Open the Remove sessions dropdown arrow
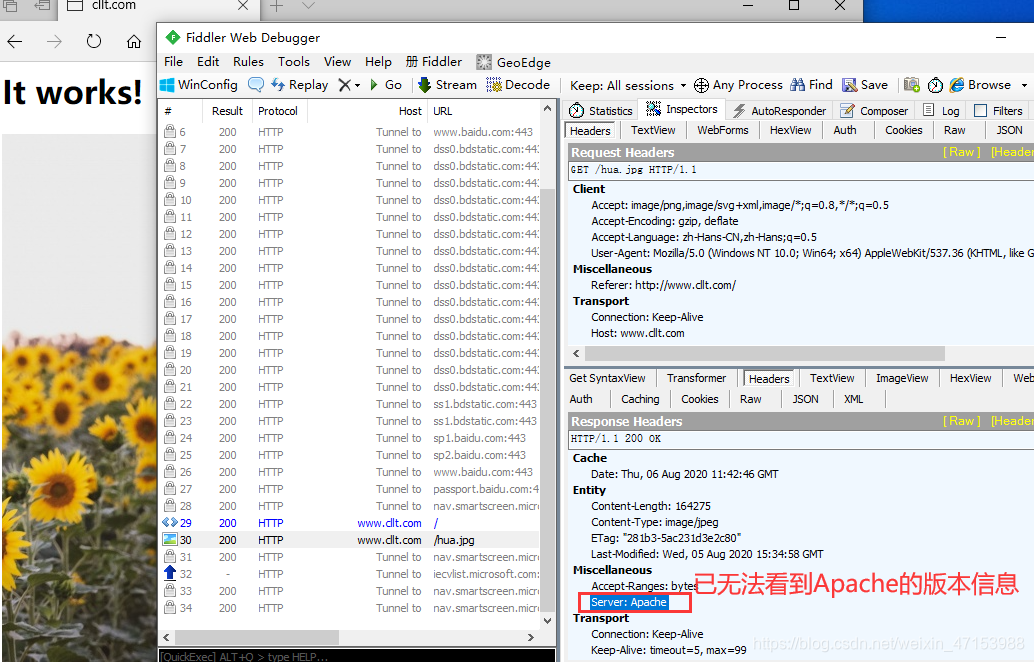The width and height of the screenshot is (1034, 662). [357, 86]
